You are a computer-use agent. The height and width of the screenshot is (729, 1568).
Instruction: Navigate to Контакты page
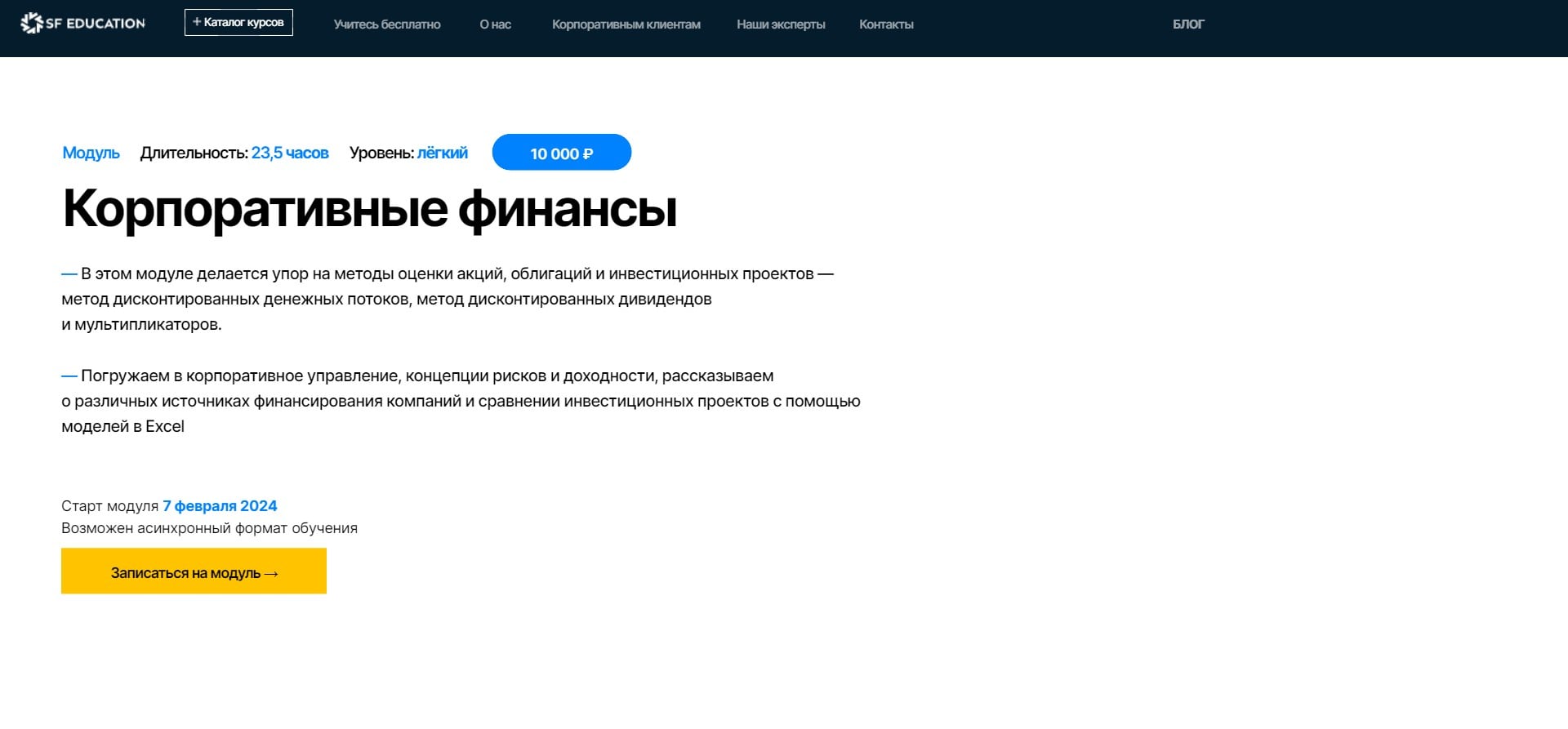click(886, 24)
